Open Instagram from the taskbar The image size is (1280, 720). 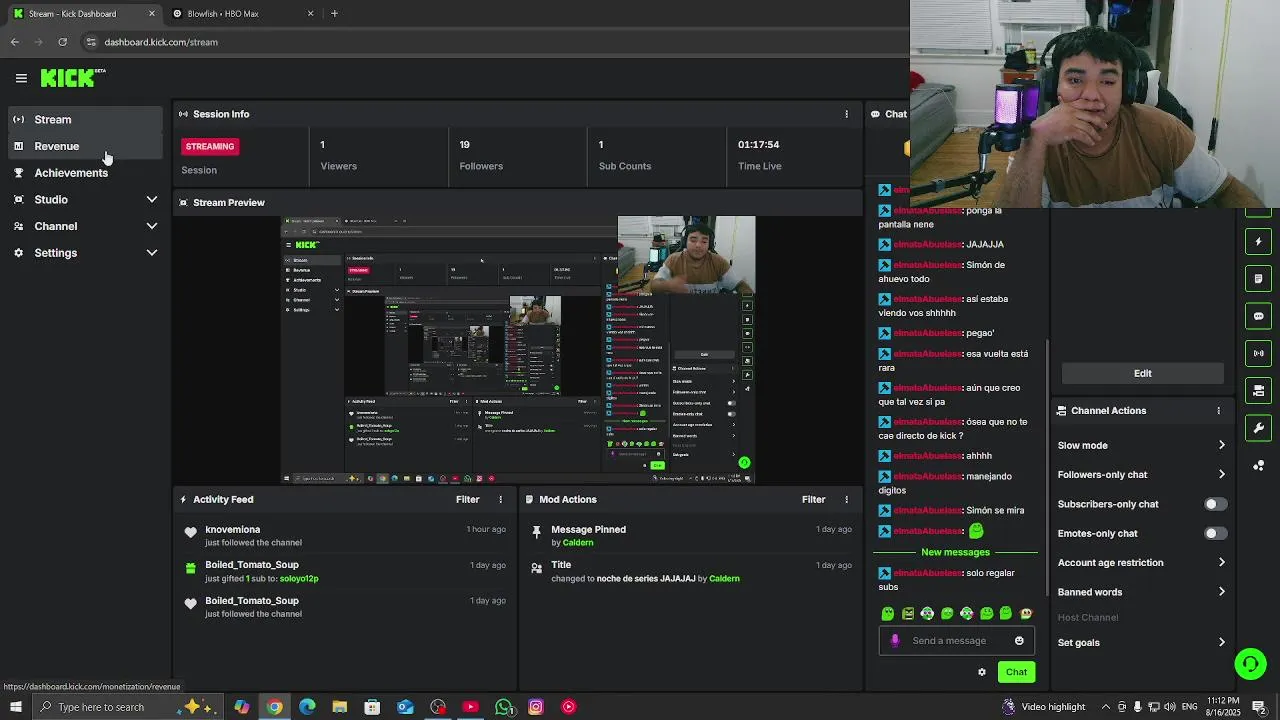tap(536, 707)
